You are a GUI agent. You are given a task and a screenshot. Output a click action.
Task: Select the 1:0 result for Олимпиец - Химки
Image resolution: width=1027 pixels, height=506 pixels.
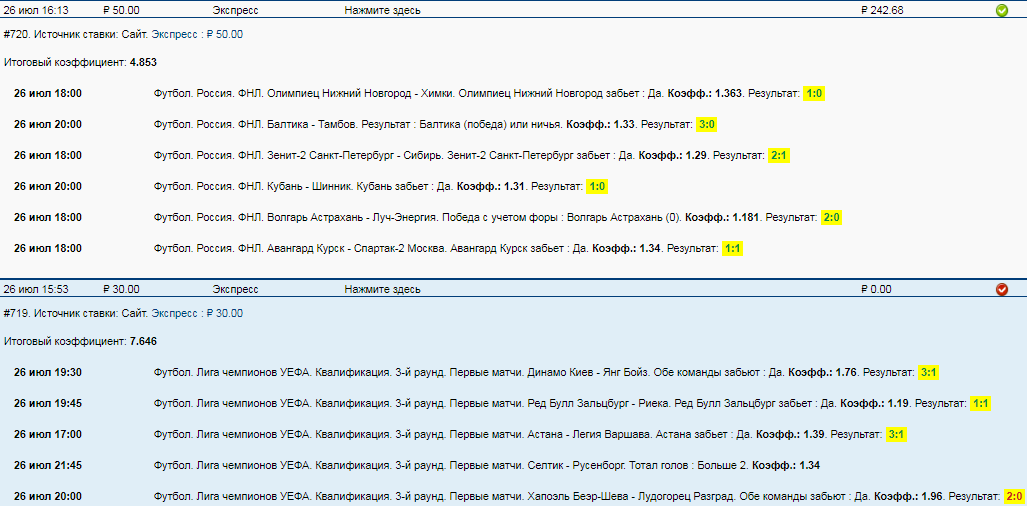tap(814, 93)
